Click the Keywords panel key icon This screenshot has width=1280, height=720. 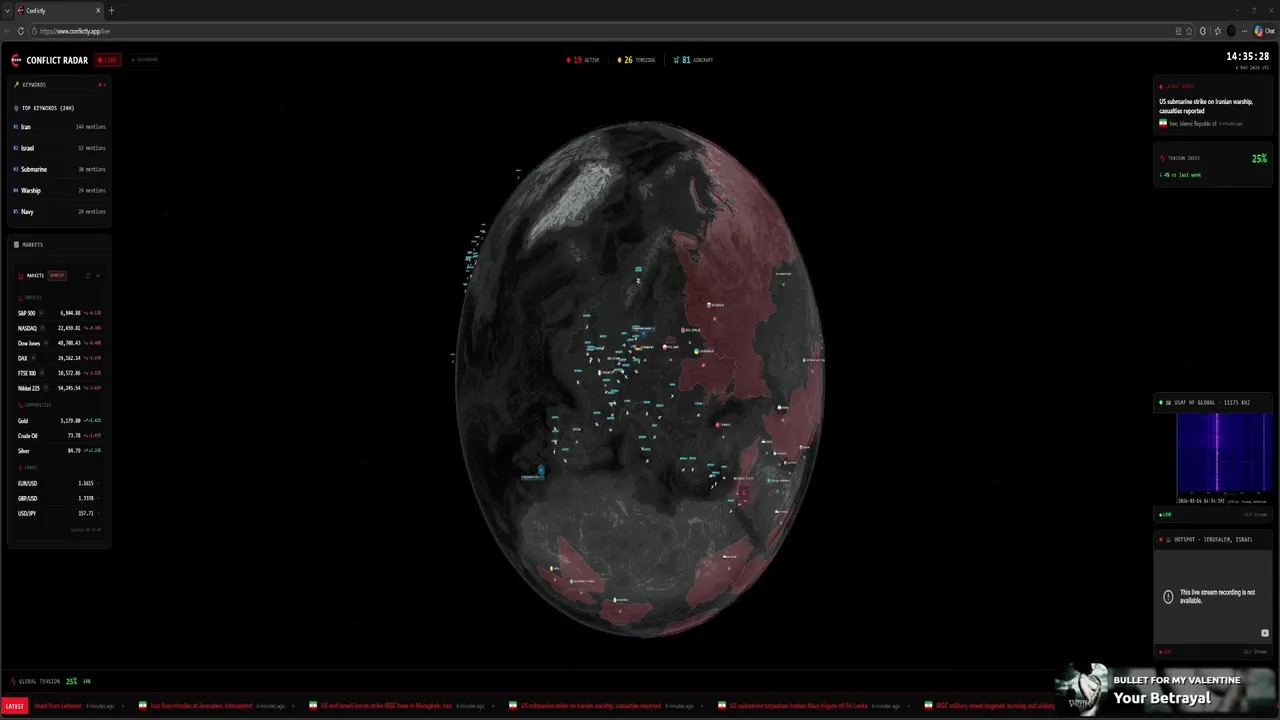16,85
